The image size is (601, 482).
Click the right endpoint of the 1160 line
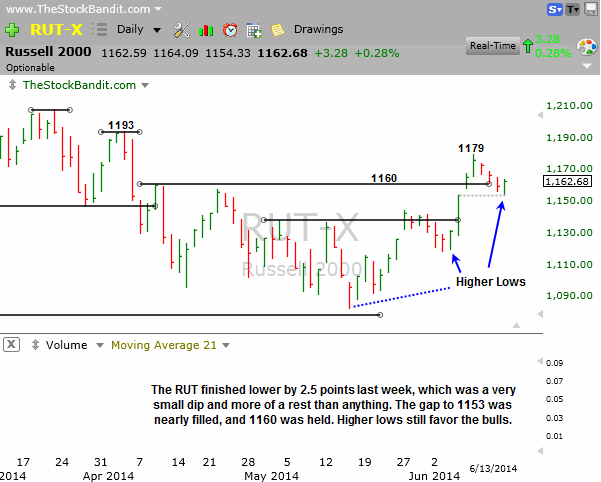489,184
